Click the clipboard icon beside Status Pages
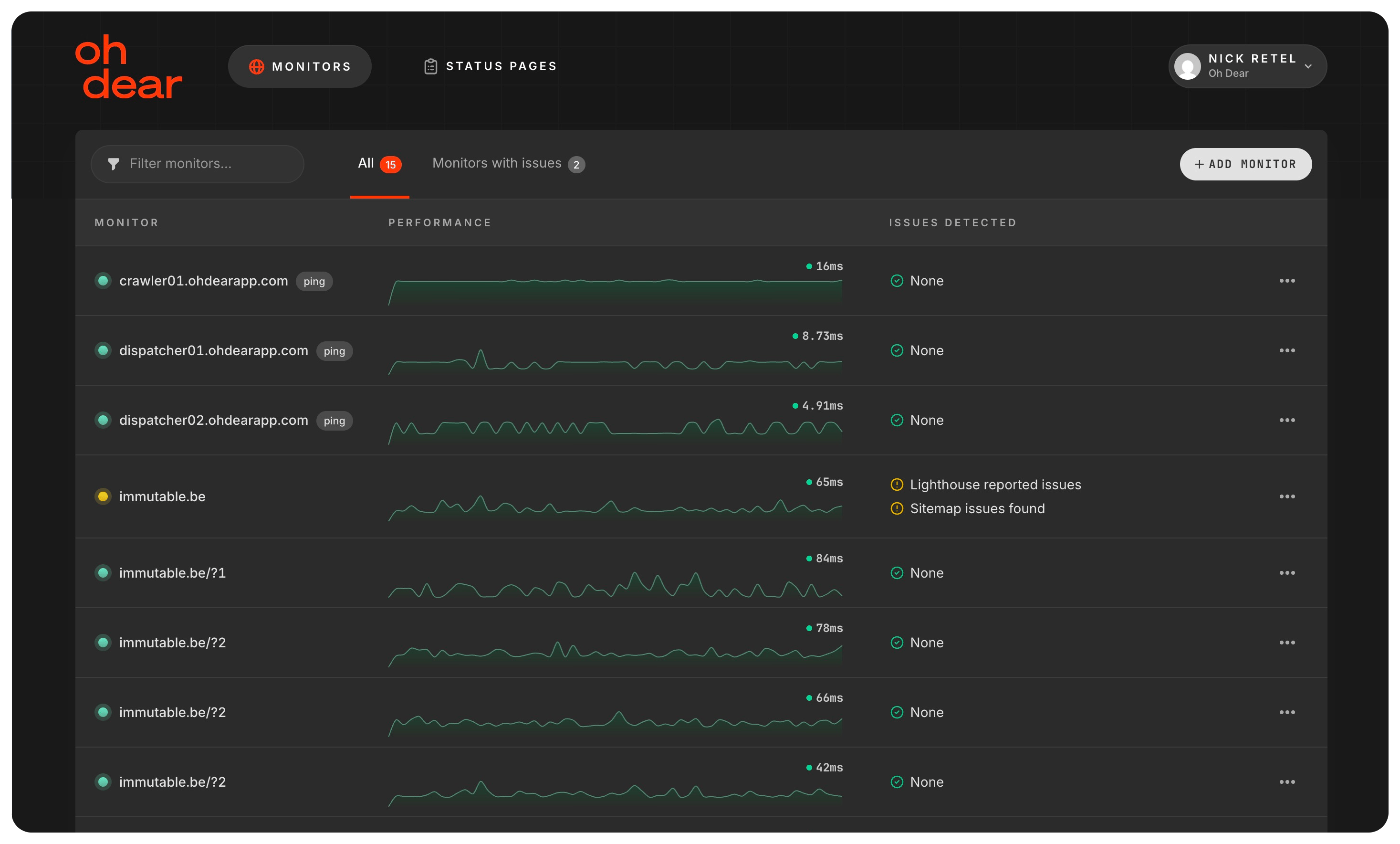 coord(431,66)
